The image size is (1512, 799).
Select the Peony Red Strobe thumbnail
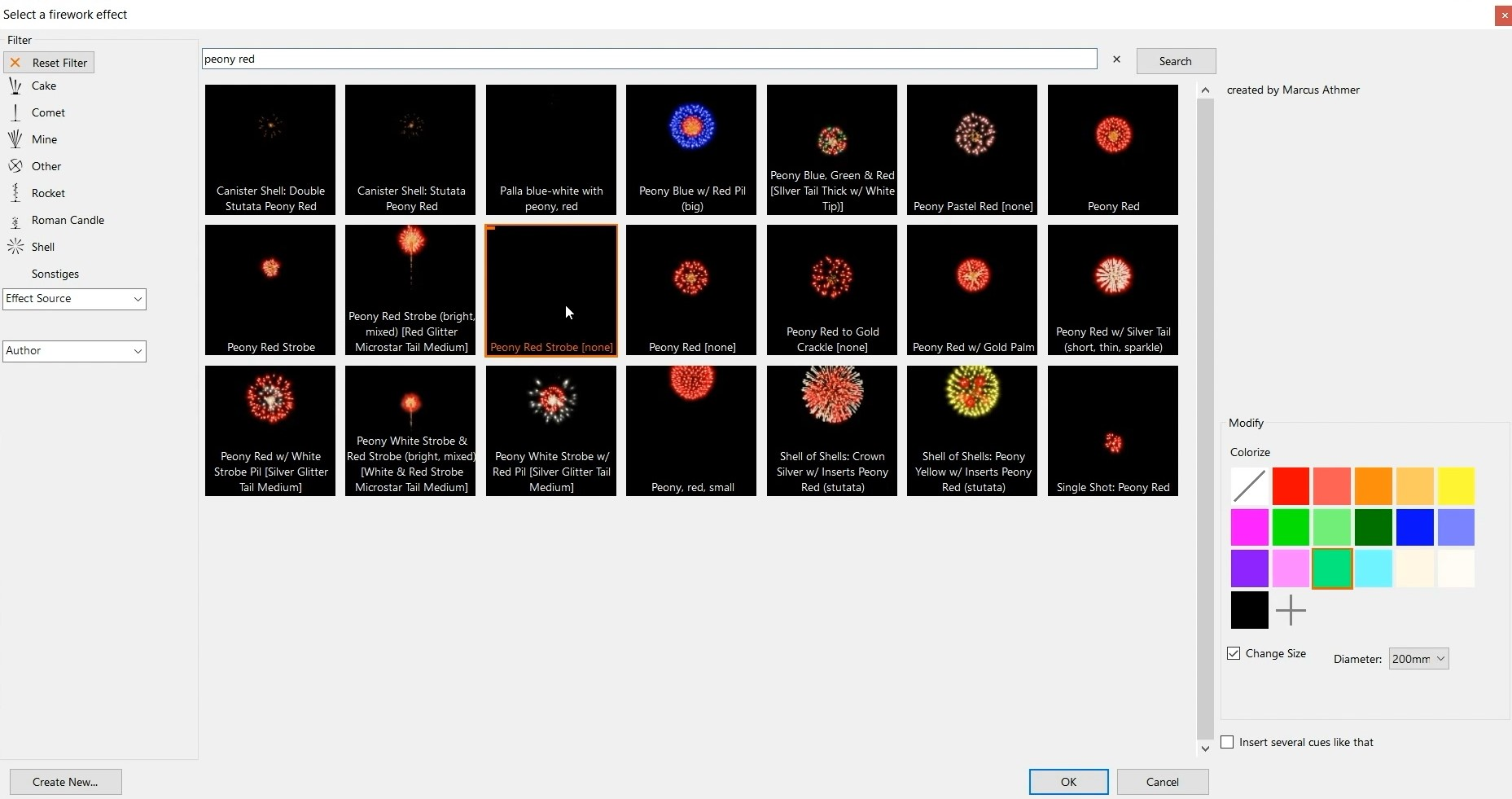tap(270, 290)
